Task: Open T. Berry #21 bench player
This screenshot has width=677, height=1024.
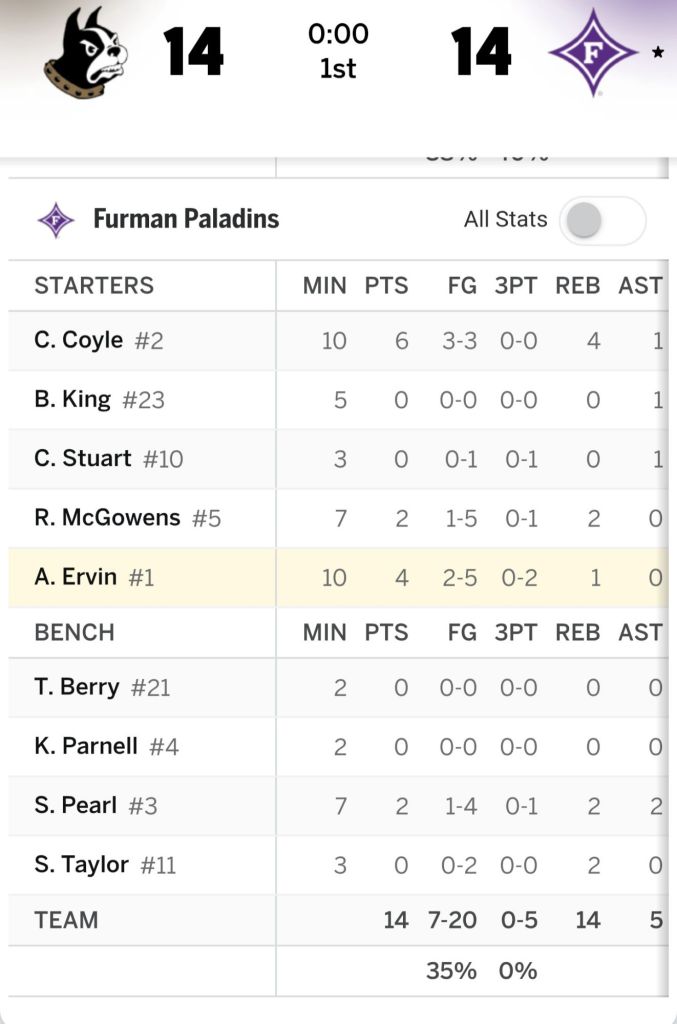Action: 102,687
